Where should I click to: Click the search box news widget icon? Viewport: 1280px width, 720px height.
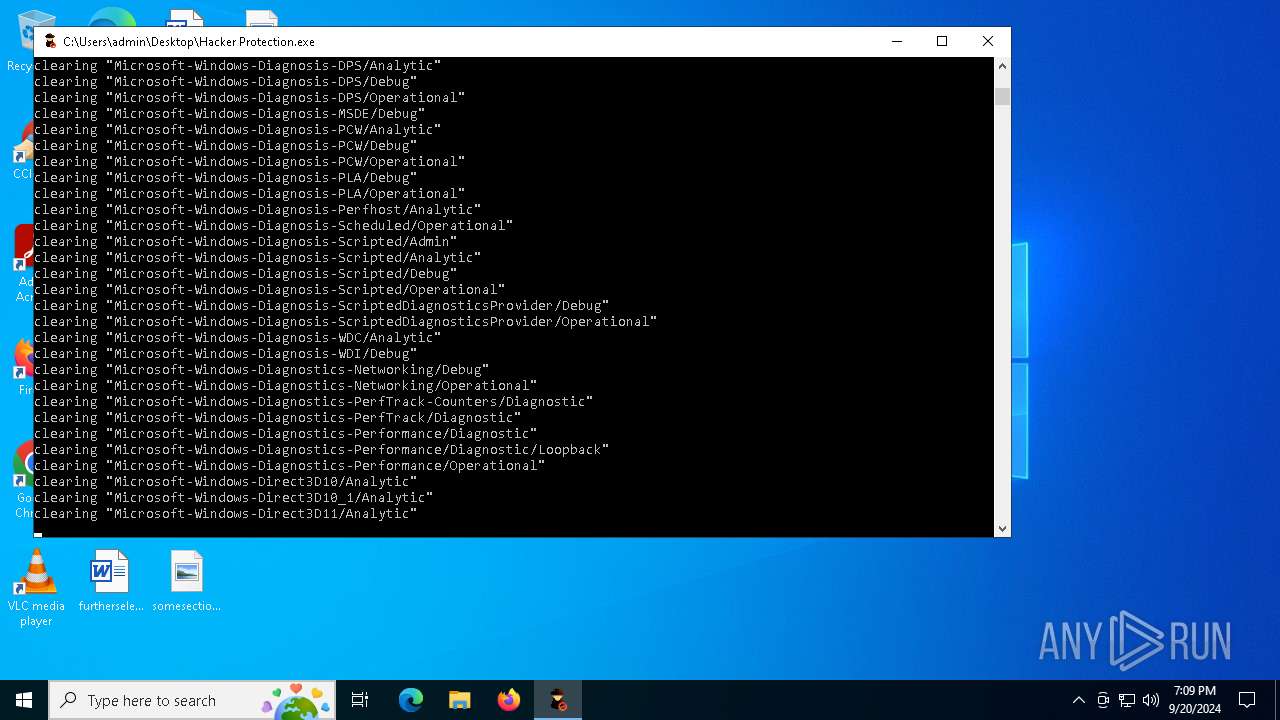(x=296, y=700)
